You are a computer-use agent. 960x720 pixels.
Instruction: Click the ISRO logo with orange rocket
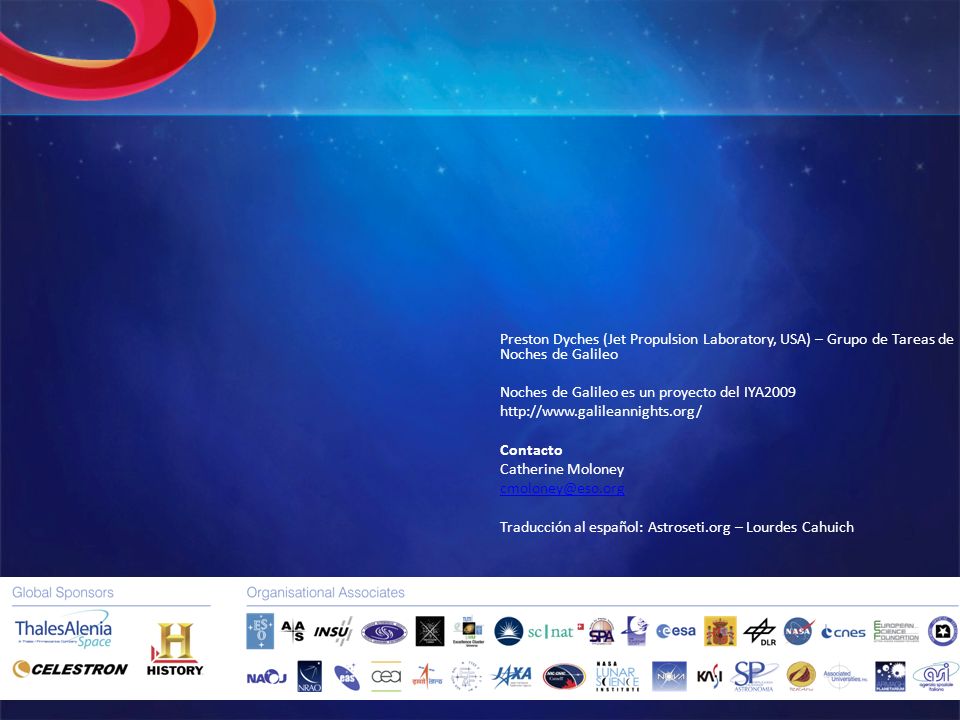pos(427,677)
